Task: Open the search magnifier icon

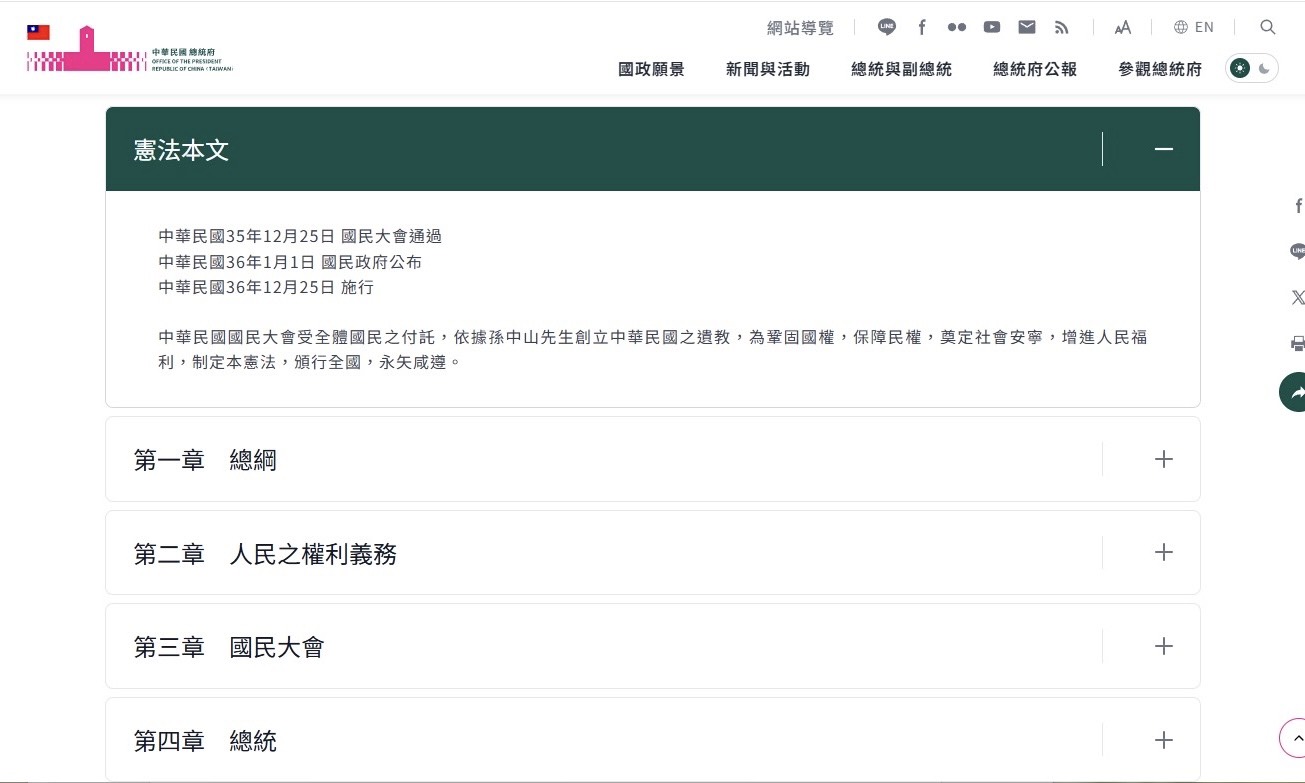Action: [1267, 27]
